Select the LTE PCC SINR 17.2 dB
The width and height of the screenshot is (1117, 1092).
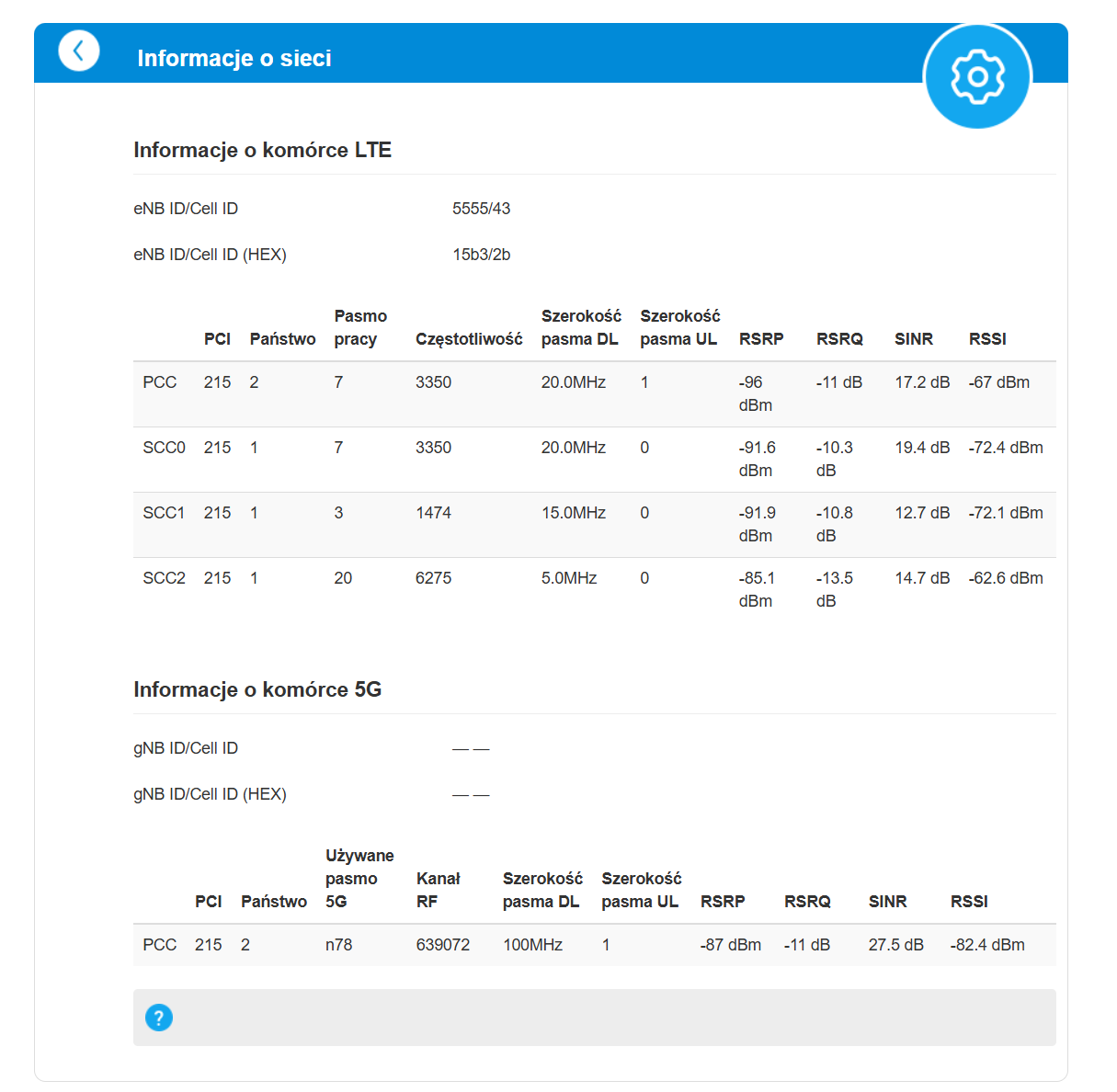click(922, 382)
